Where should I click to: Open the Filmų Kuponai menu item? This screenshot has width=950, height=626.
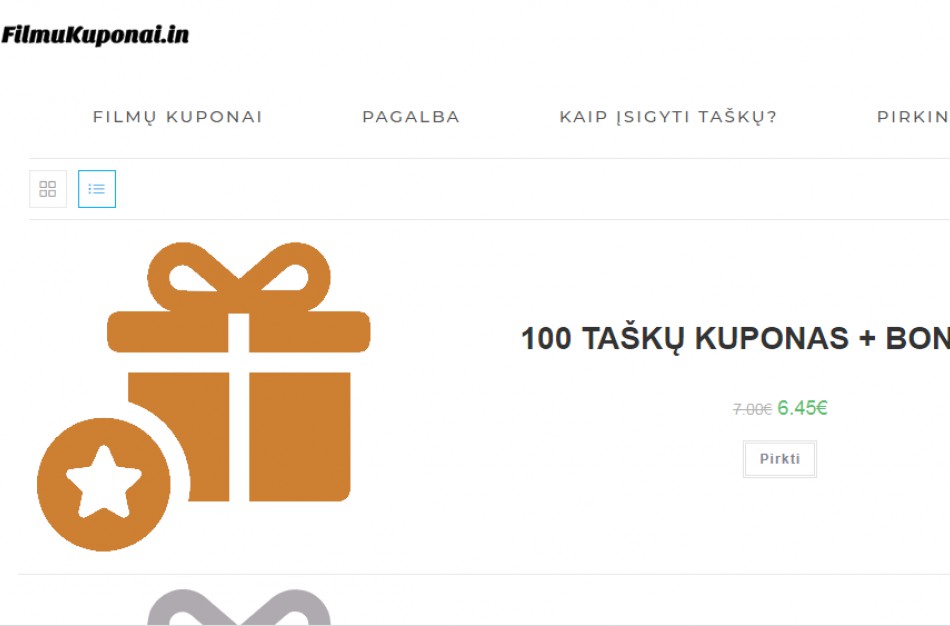click(x=178, y=117)
